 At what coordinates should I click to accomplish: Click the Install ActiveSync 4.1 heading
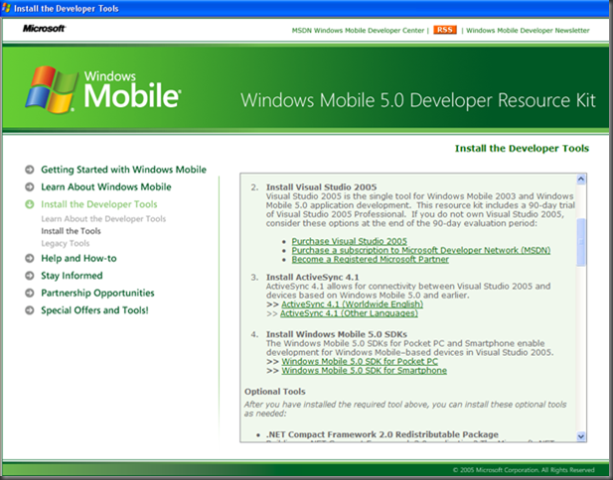(312, 277)
